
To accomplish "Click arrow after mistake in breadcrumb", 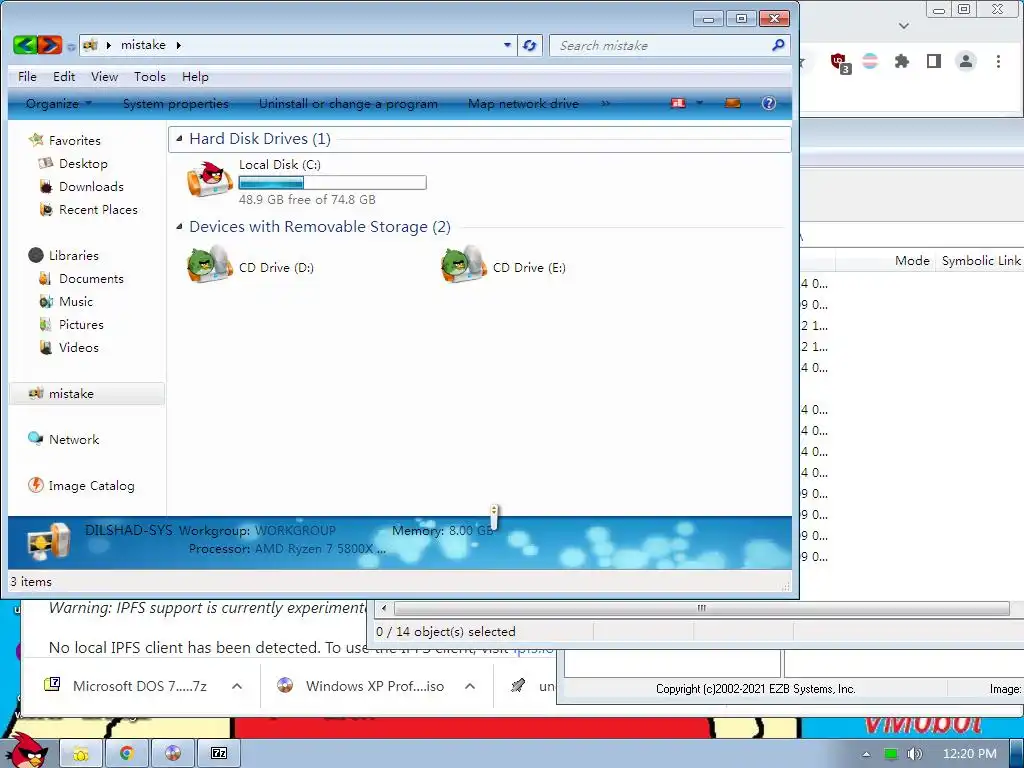I will (178, 45).
